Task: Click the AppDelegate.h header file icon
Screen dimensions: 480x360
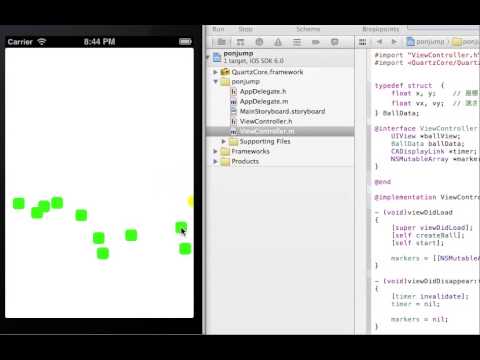Action: [234, 91]
